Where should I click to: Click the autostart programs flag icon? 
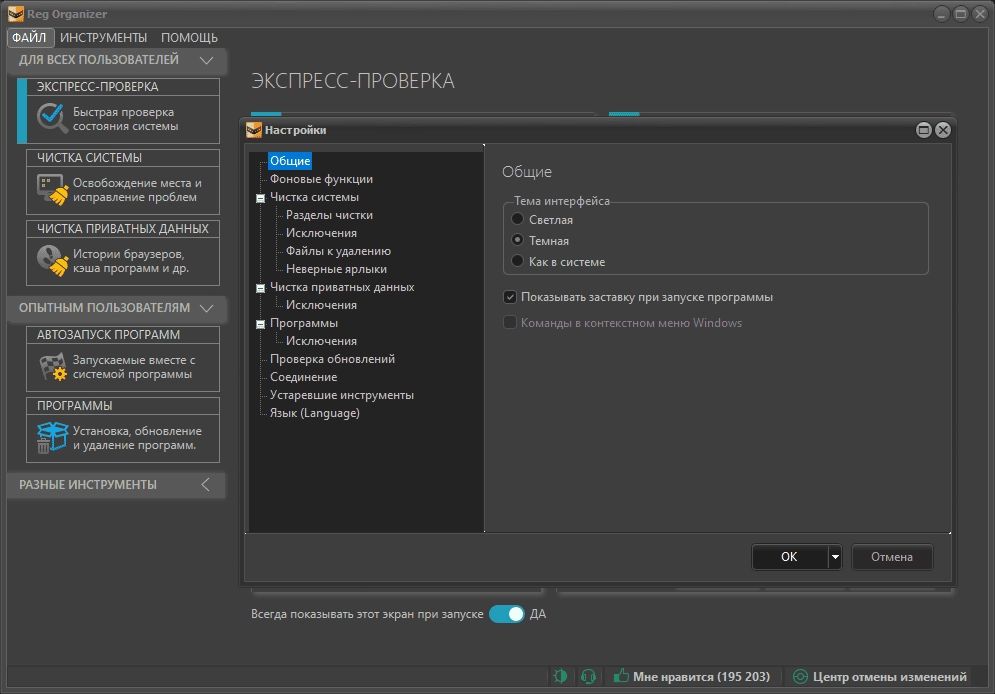click(x=53, y=367)
